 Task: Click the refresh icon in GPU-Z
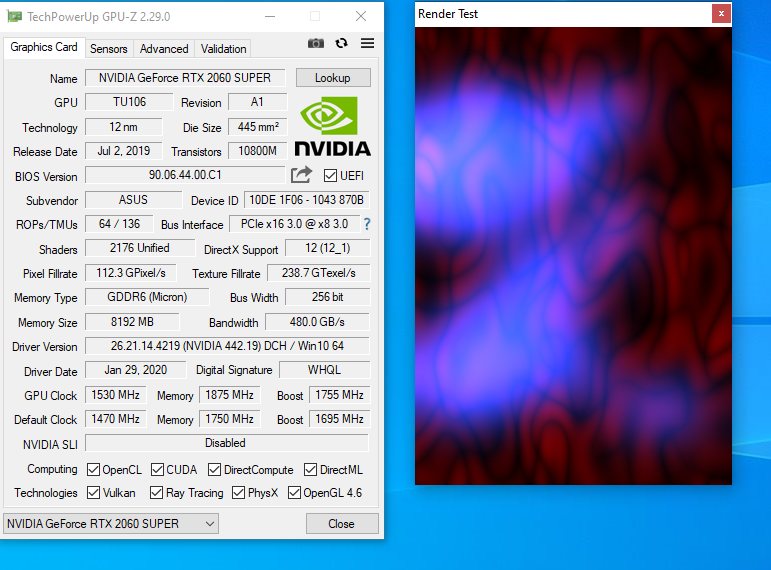point(341,43)
